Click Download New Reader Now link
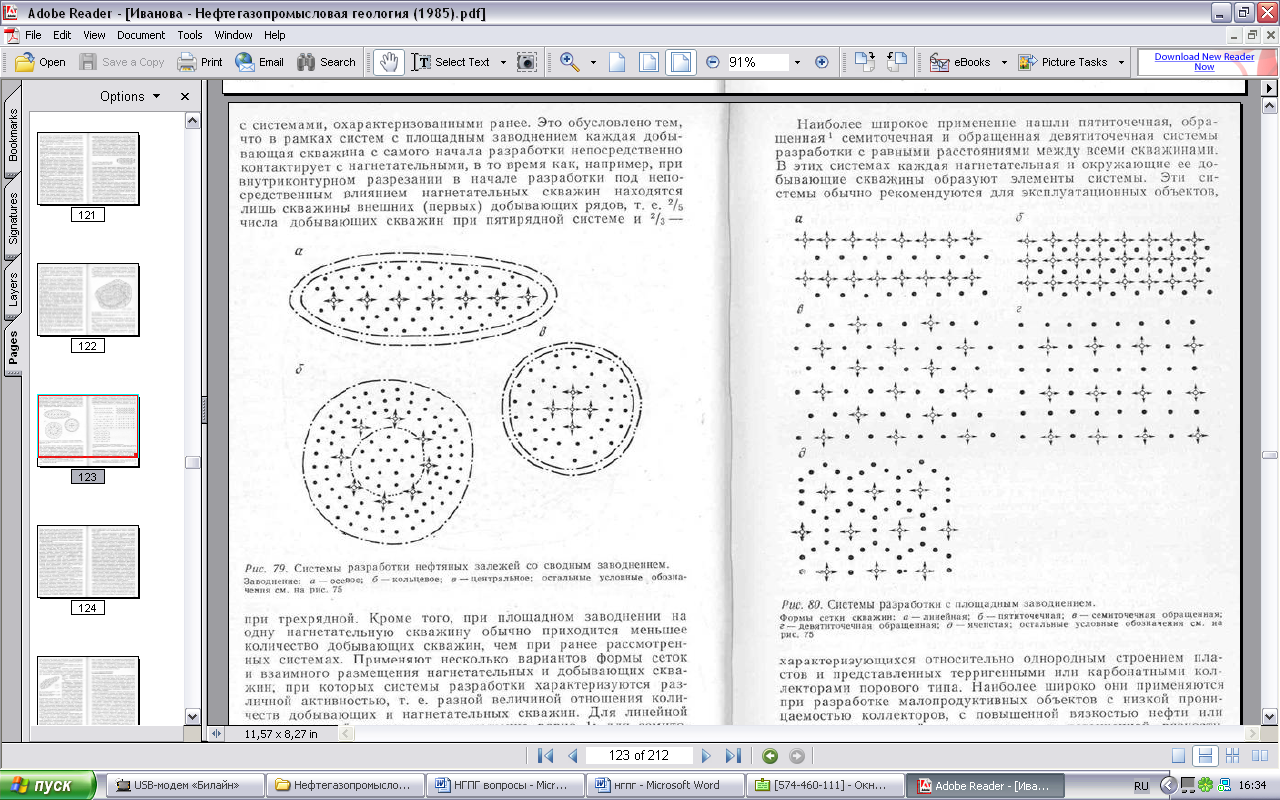This screenshot has height=800, width=1280. pyautogui.click(x=1204, y=62)
